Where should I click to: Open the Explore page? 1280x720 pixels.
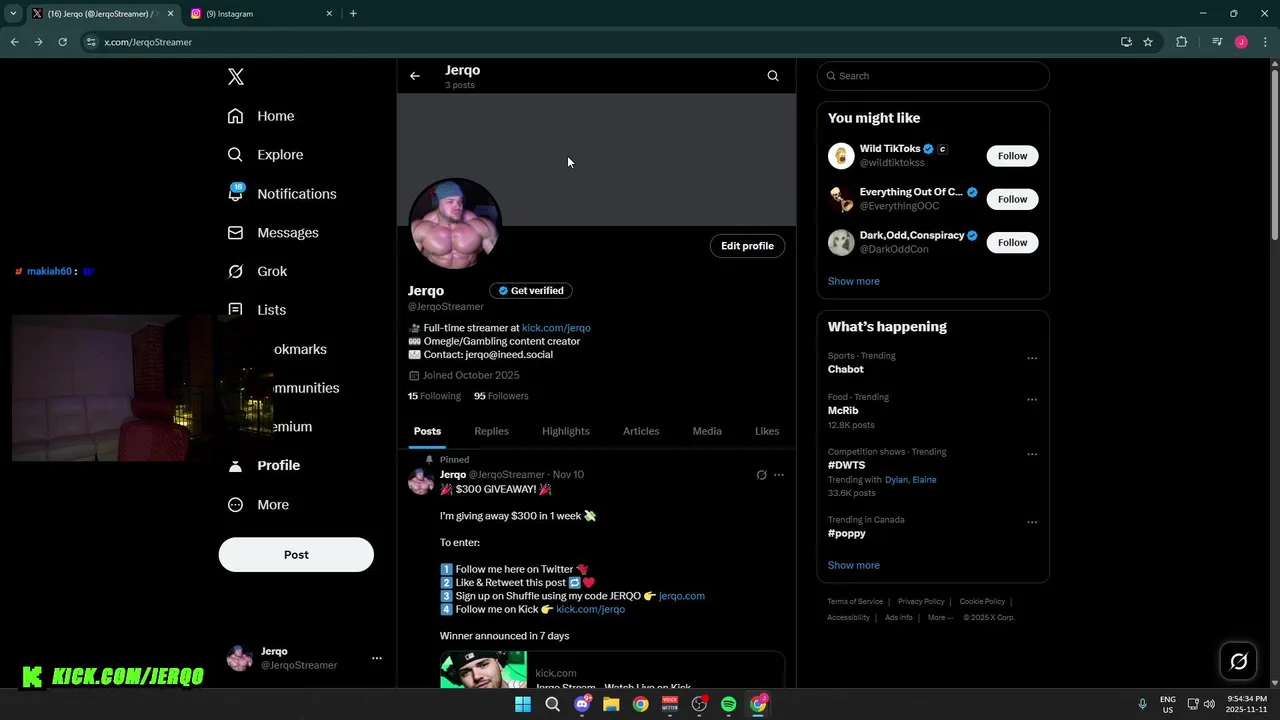[x=265, y=155]
